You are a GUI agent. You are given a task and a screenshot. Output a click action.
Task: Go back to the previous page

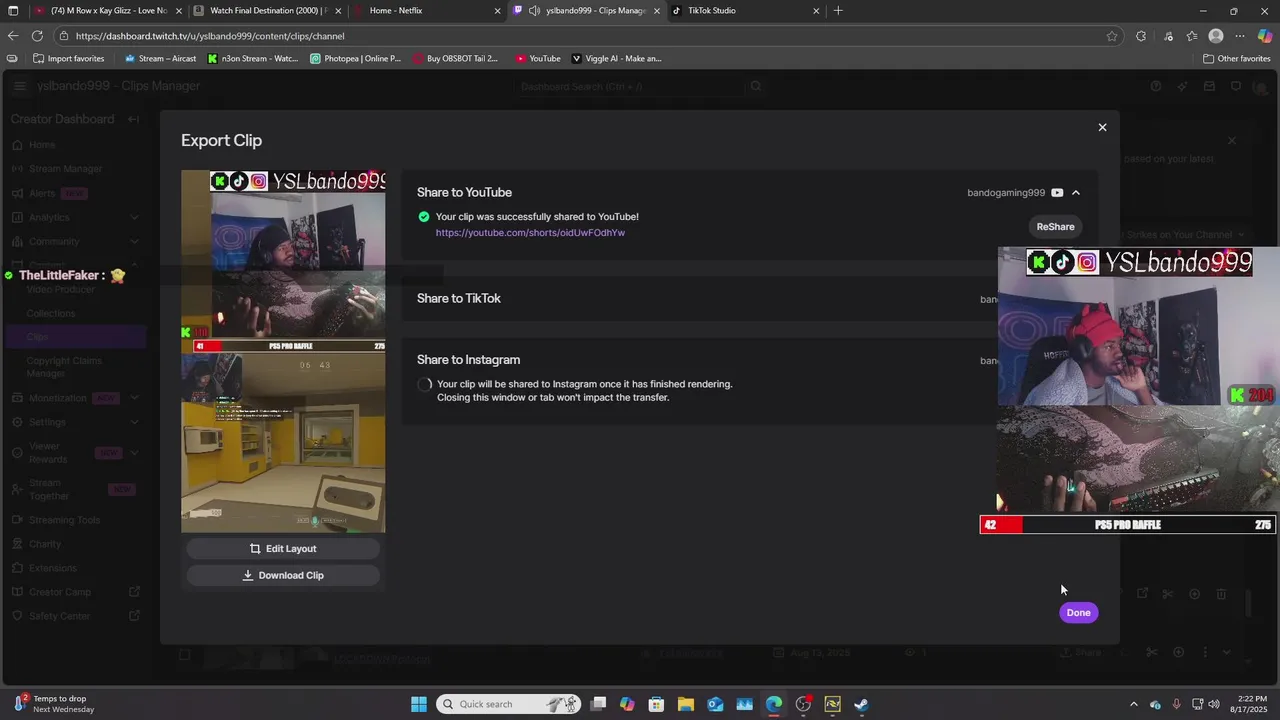tap(13, 36)
